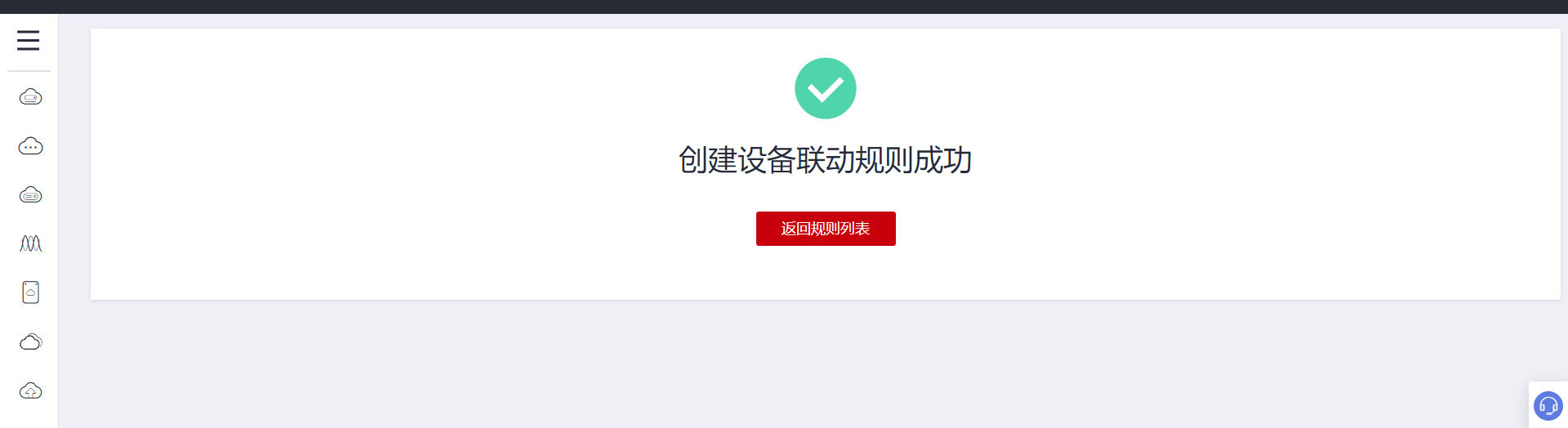The height and width of the screenshot is (428, 1568).
Task: Click the white check inside green circle
Action: click(x=825, y=88)
